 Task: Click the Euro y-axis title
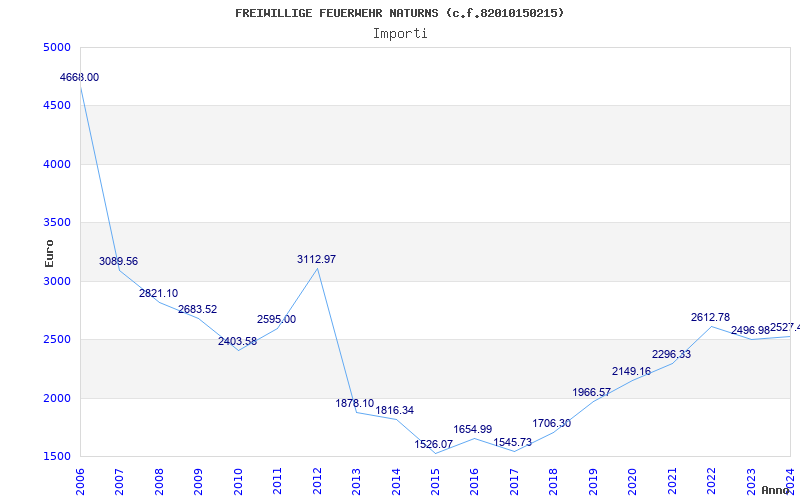pos(49,252)
